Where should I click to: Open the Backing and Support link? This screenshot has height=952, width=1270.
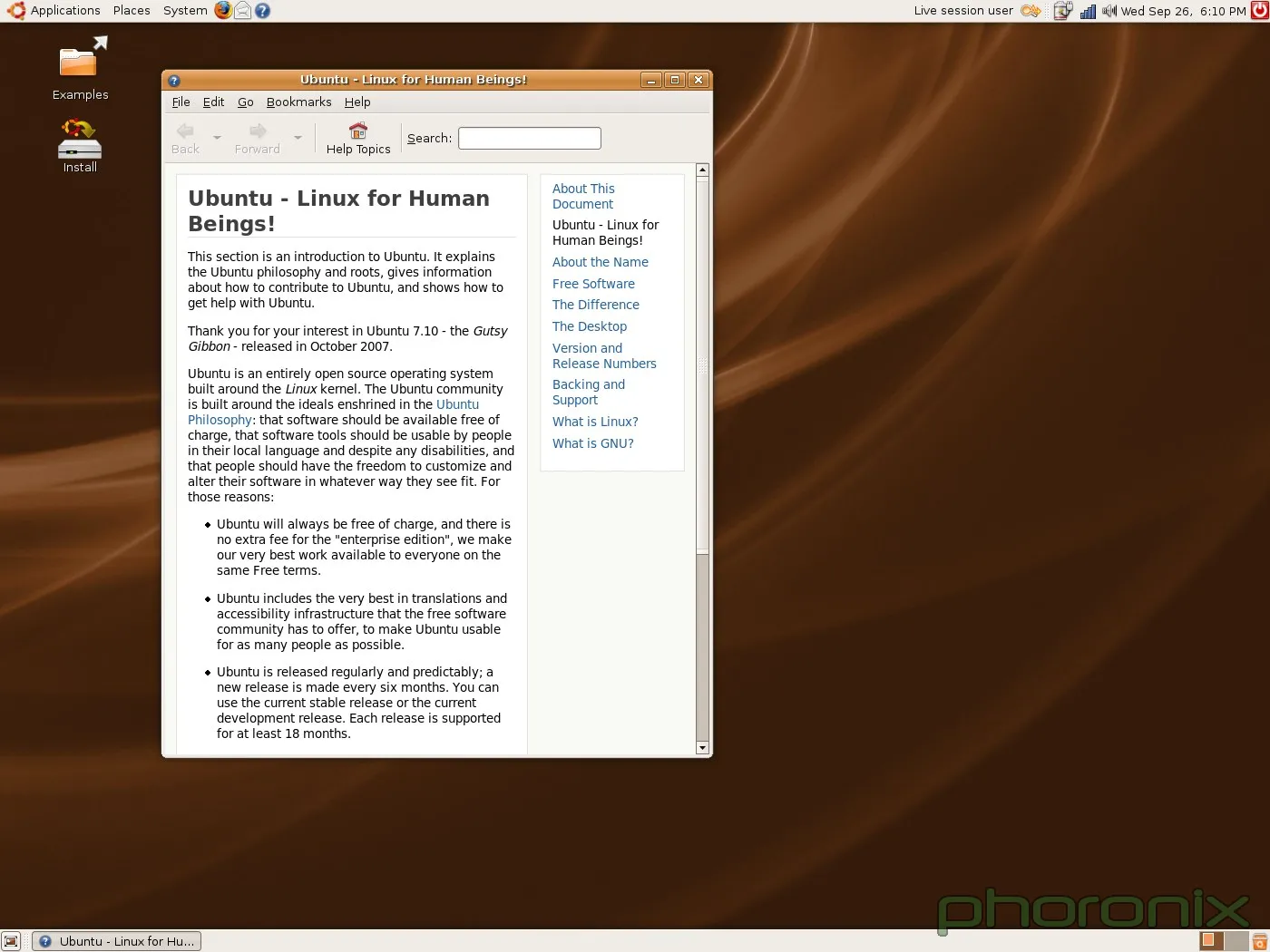tap(589, 392)
